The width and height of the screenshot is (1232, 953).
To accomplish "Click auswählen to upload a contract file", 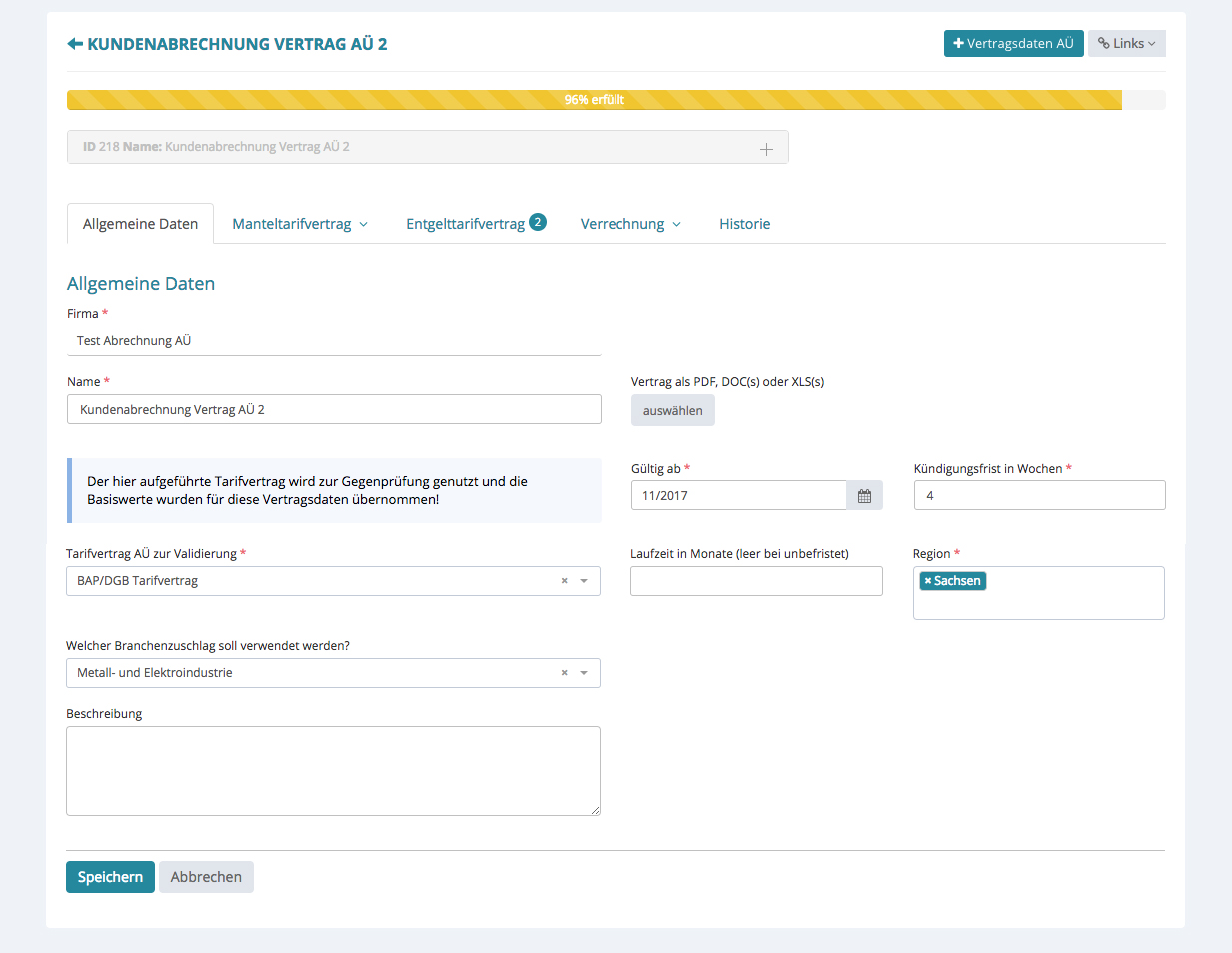I will [672, 411].
